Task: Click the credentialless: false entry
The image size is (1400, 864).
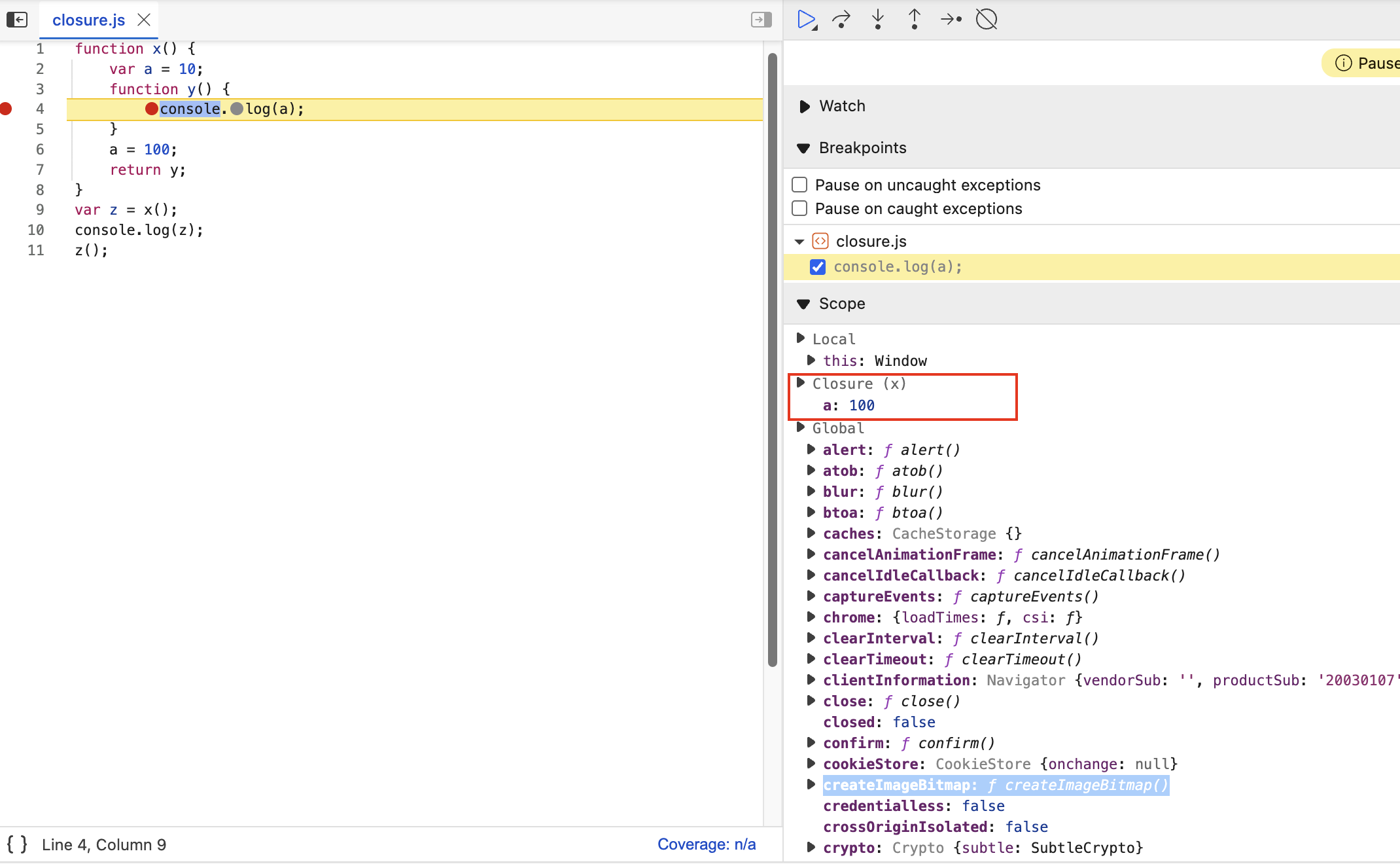Action: [914, 806]
